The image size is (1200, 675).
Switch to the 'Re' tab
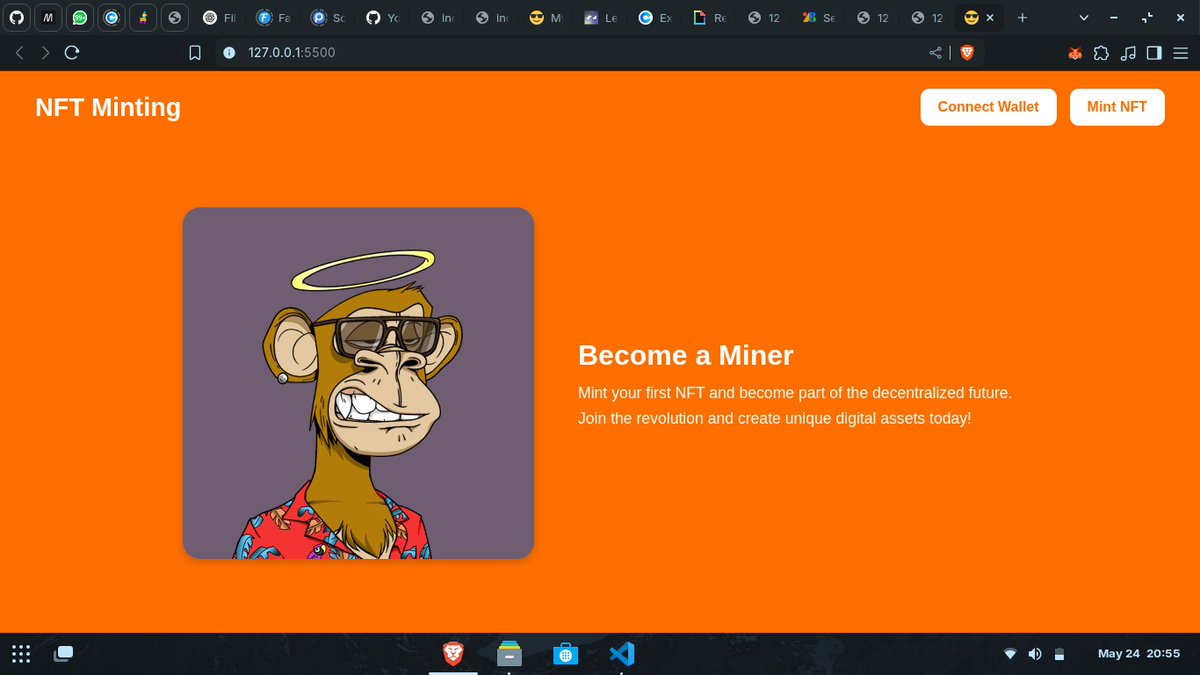[x=710, y=17]
